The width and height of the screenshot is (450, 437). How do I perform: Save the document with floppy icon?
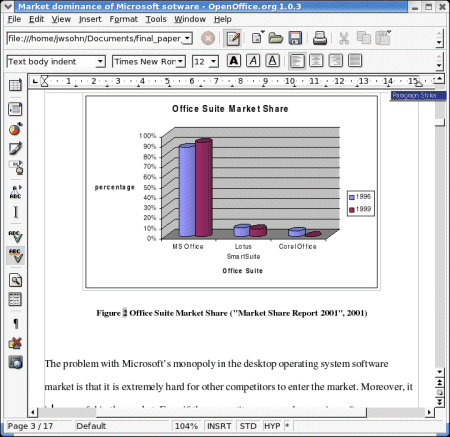tap(295, 38)
